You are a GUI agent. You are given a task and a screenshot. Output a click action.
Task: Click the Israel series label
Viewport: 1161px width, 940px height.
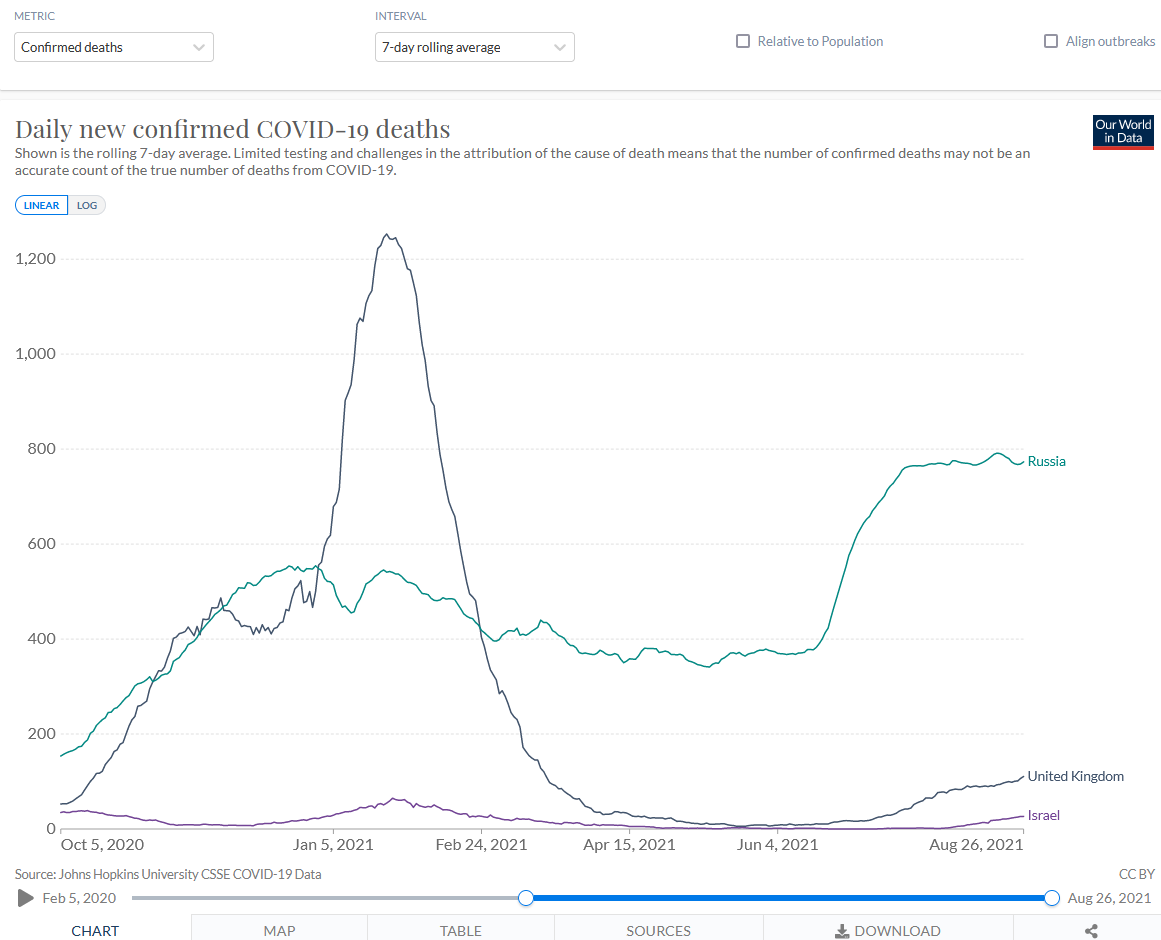pos(1043,815)
